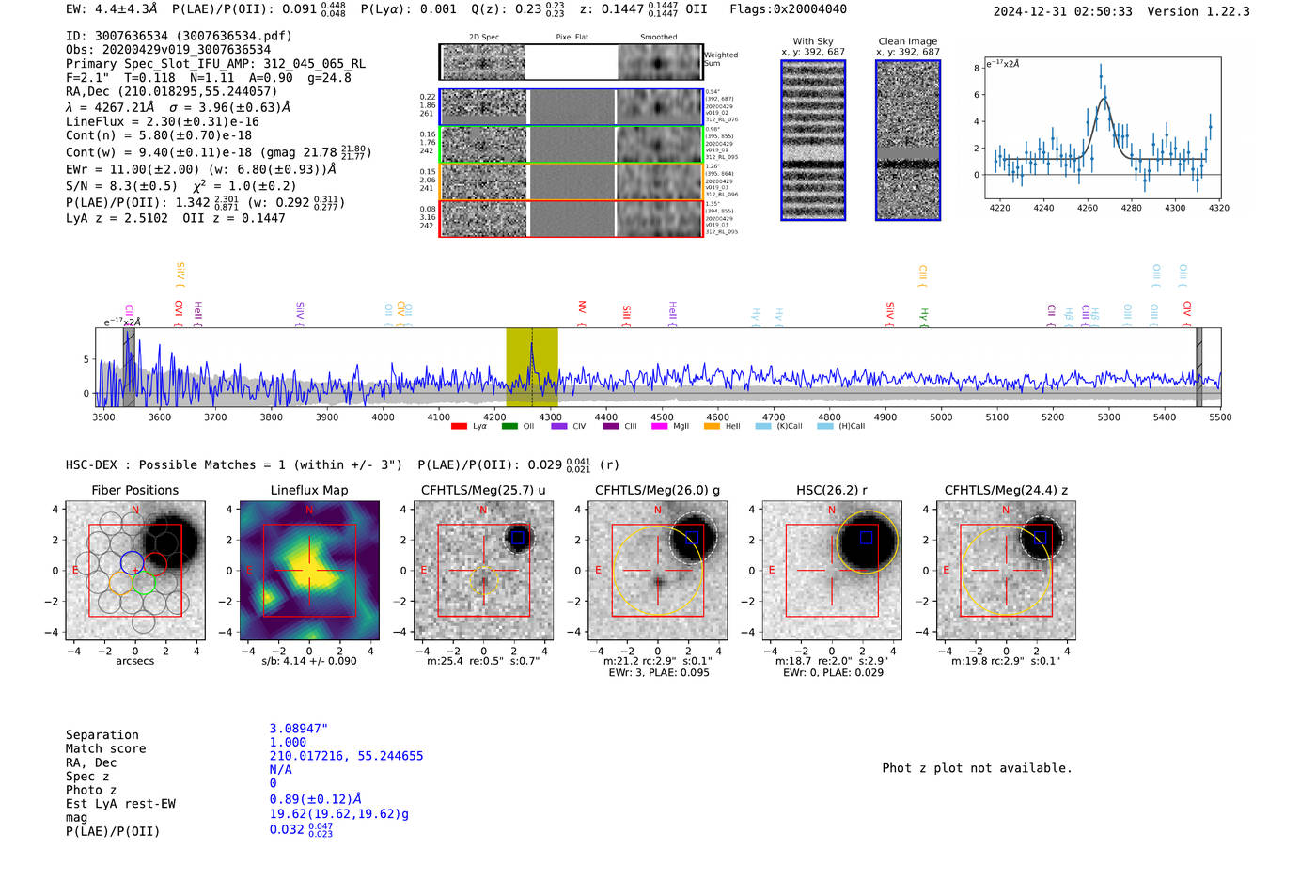The image size is (1316, 896).
Task: Click the purple CIV legend swatch
Action: tap(559, 427)
